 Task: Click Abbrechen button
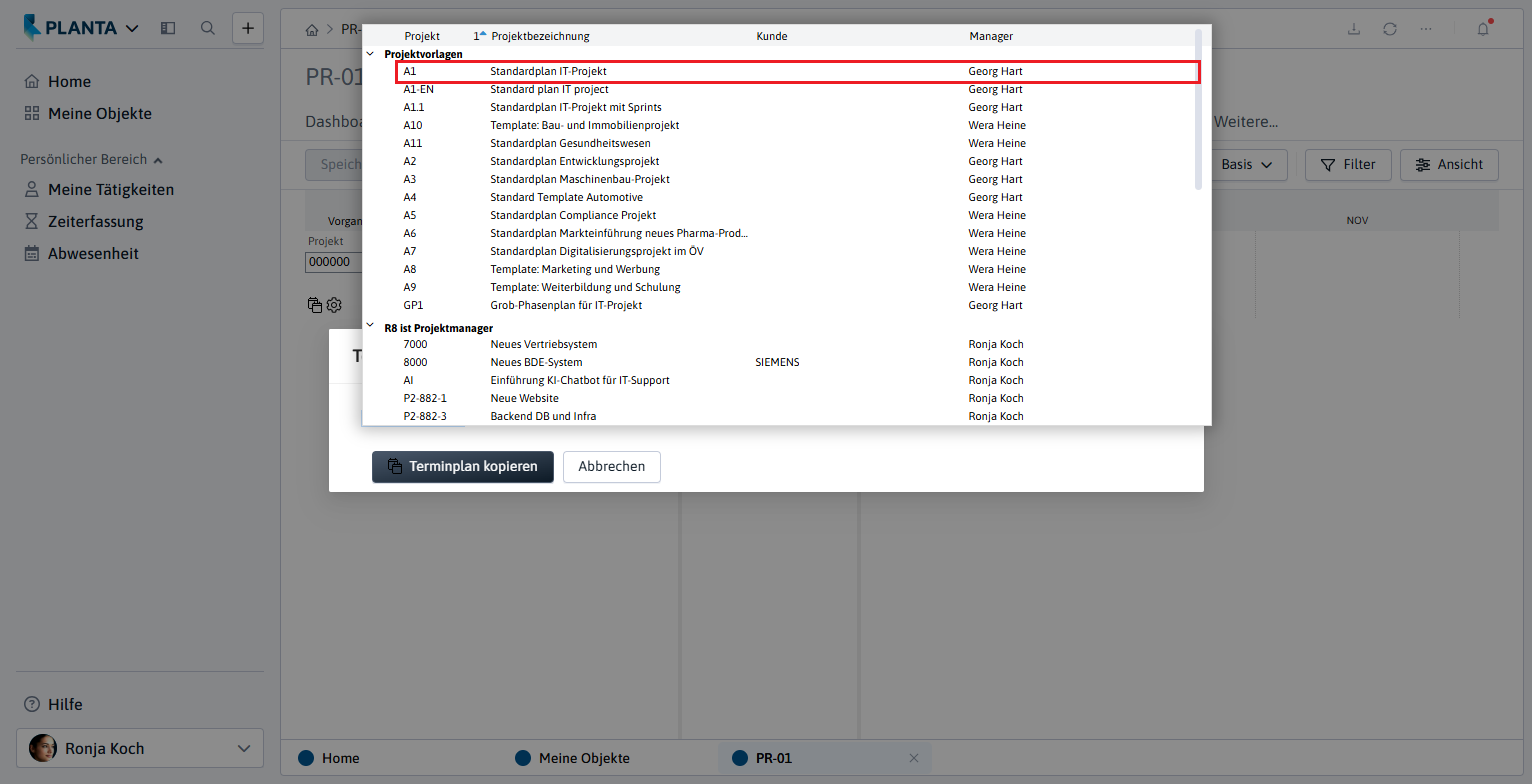tap(612, 467)
